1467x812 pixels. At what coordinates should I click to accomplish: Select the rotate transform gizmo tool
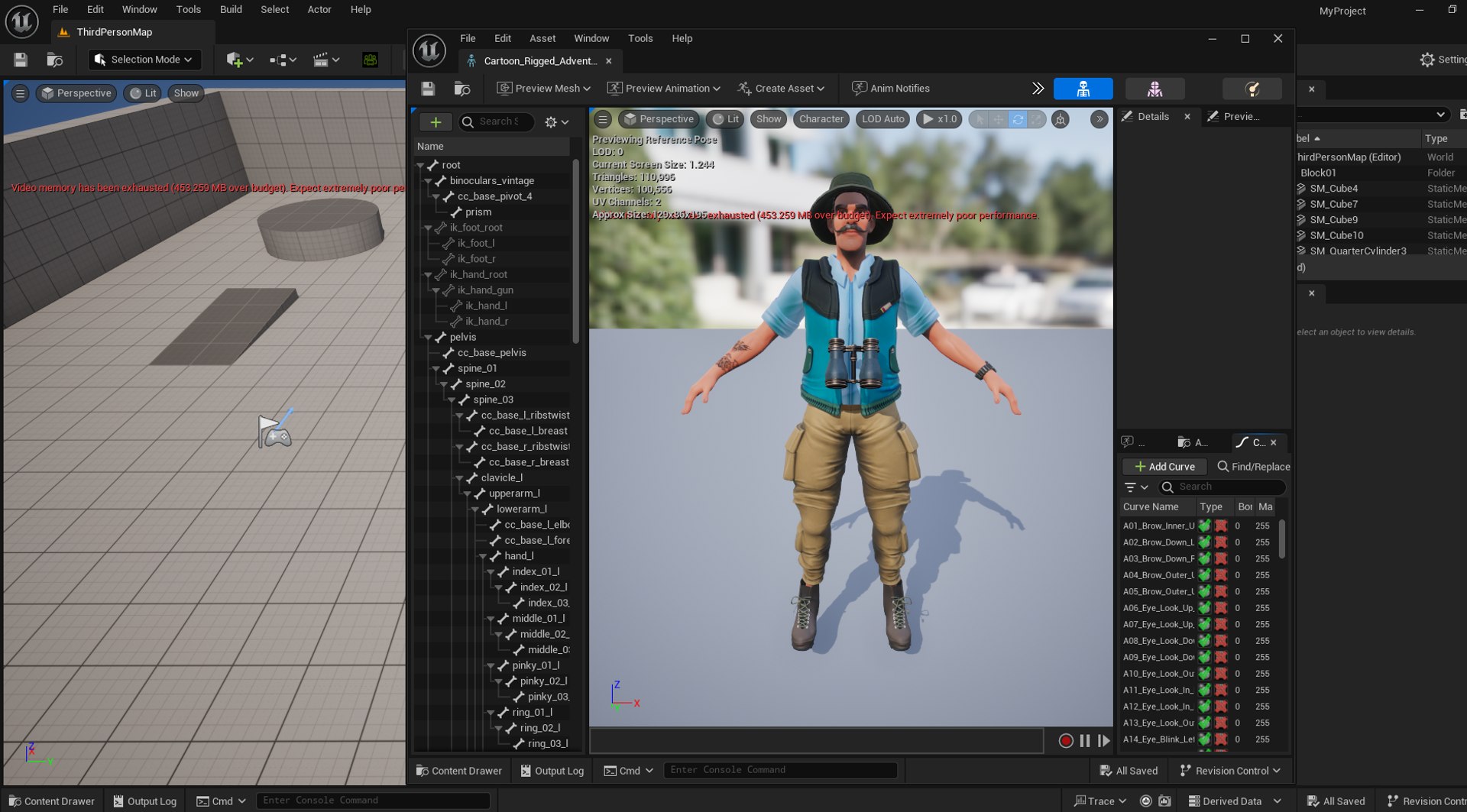pyautogui.click(x=1017, y=119)
